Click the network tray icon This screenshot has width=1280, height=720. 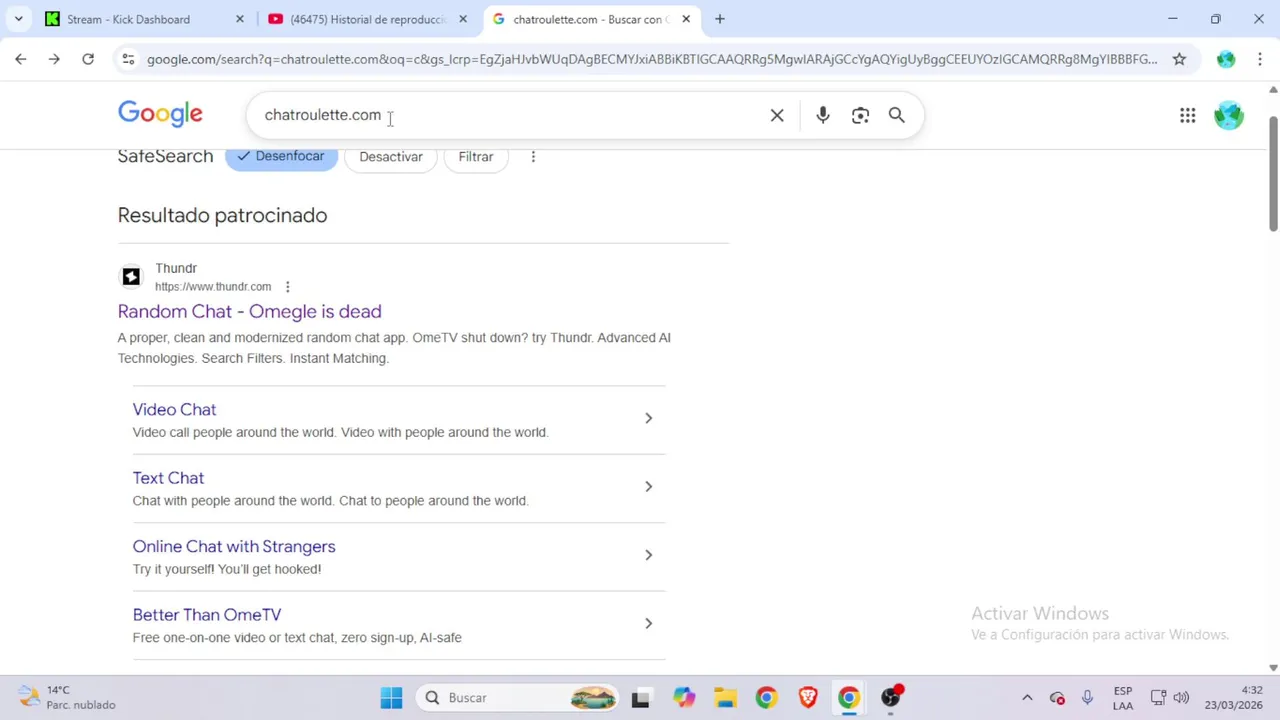click(1158, 698)
